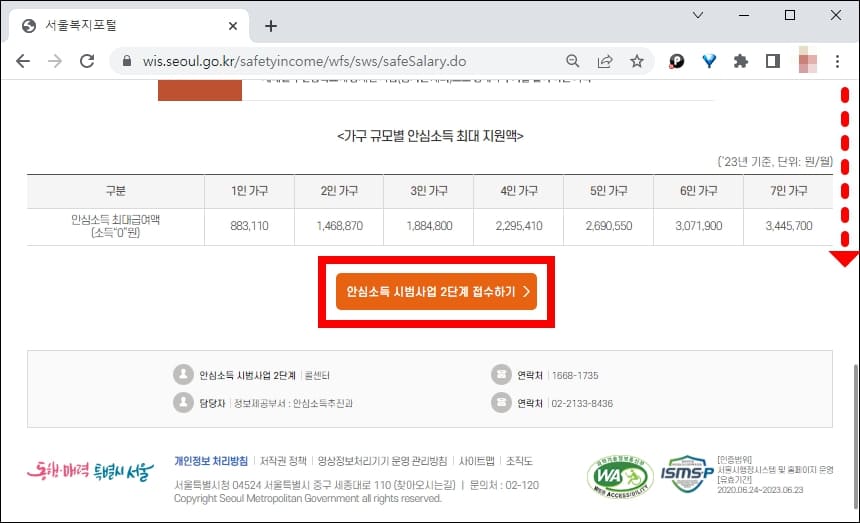Click the 정보제공부서 : 안심소득추진과 text

tap(293, 403)
